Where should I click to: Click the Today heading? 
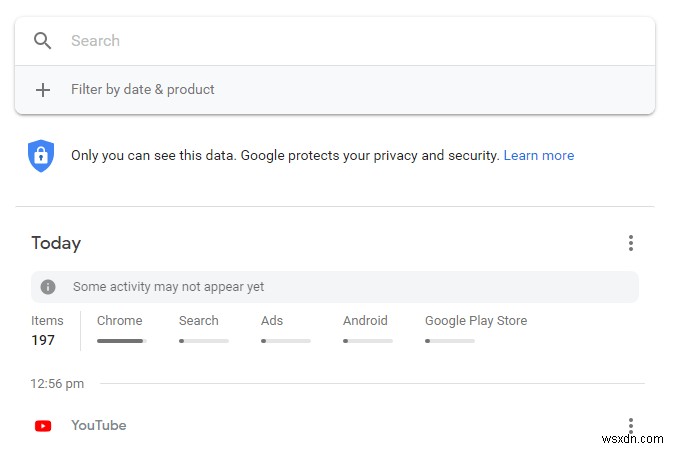click(56, 243)
